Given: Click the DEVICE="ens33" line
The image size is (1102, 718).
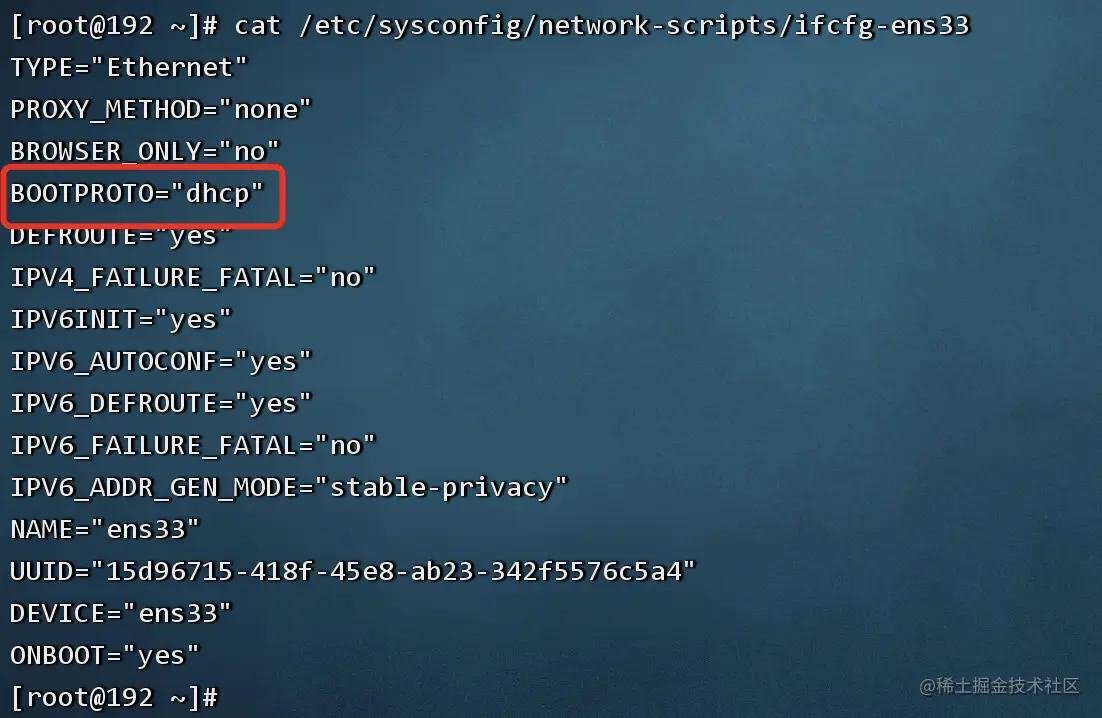Looking at the screenshot, I should point(121,613).
